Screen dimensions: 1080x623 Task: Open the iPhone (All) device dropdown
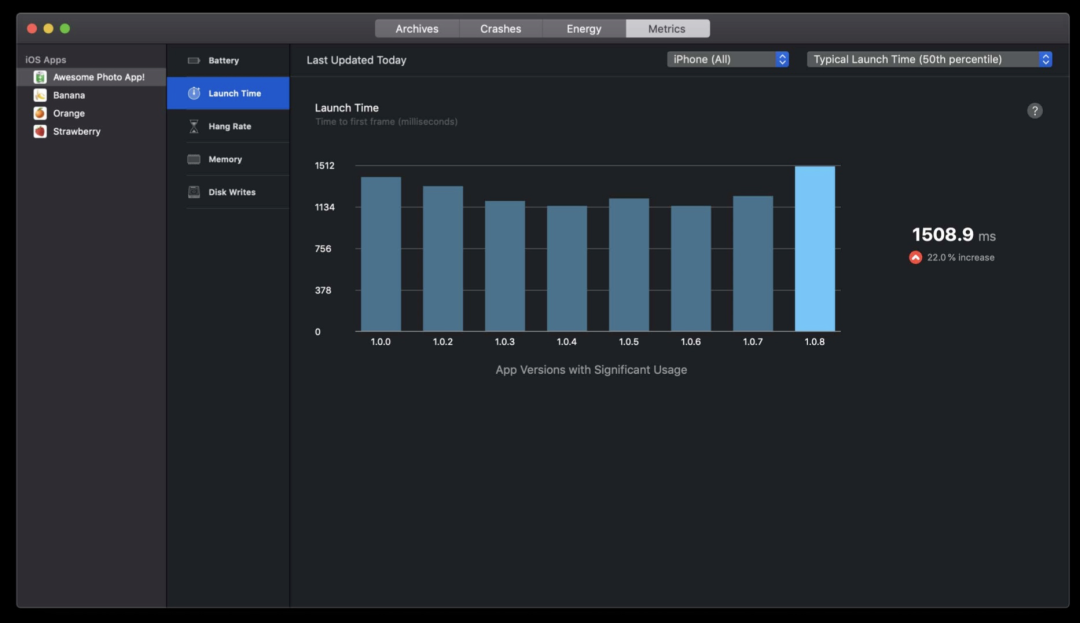click(728, 59)
